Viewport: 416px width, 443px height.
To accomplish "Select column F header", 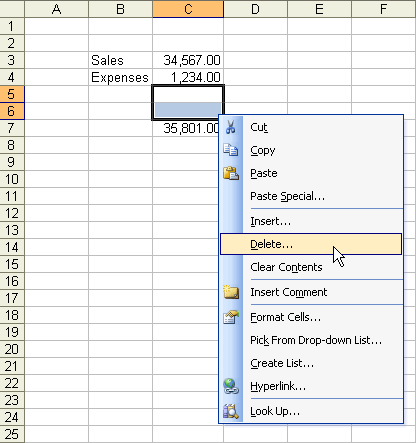I will pos(384,9).
